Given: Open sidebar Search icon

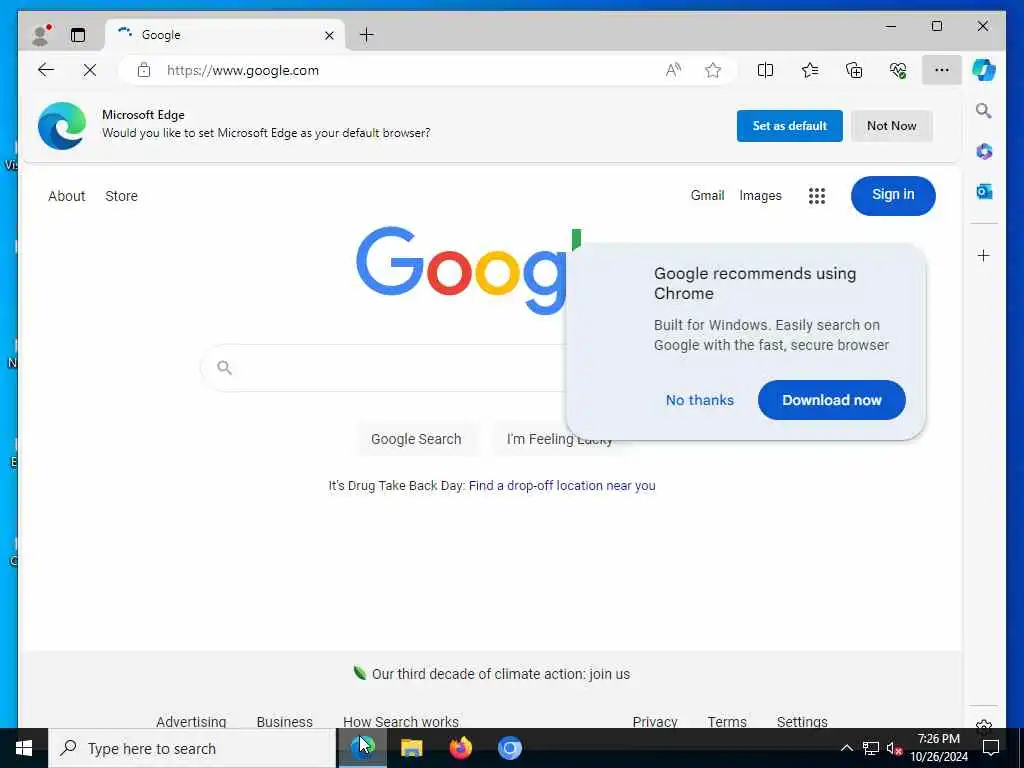Looking at the screenshot, I should click(984, 110).
